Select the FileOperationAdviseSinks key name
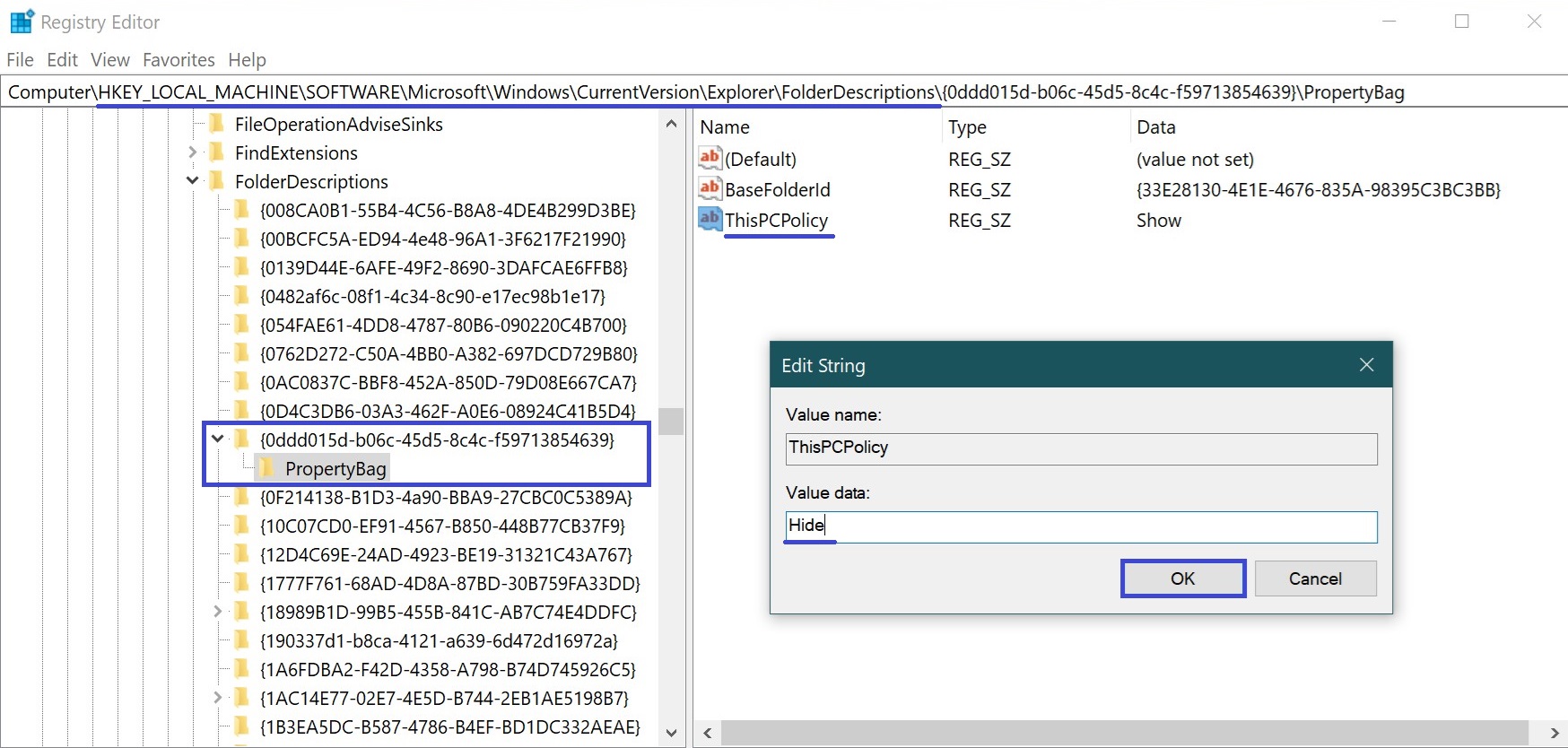Screen dimensions: 1568x748 click(x=339, y=124)
